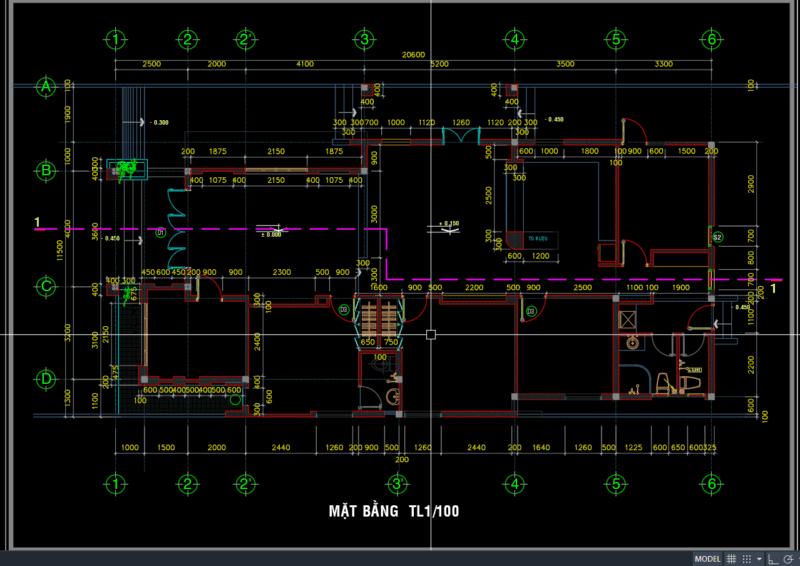
Task: Select the bottom axis bubble numbered 6
Action: click(x=711, y=484)
